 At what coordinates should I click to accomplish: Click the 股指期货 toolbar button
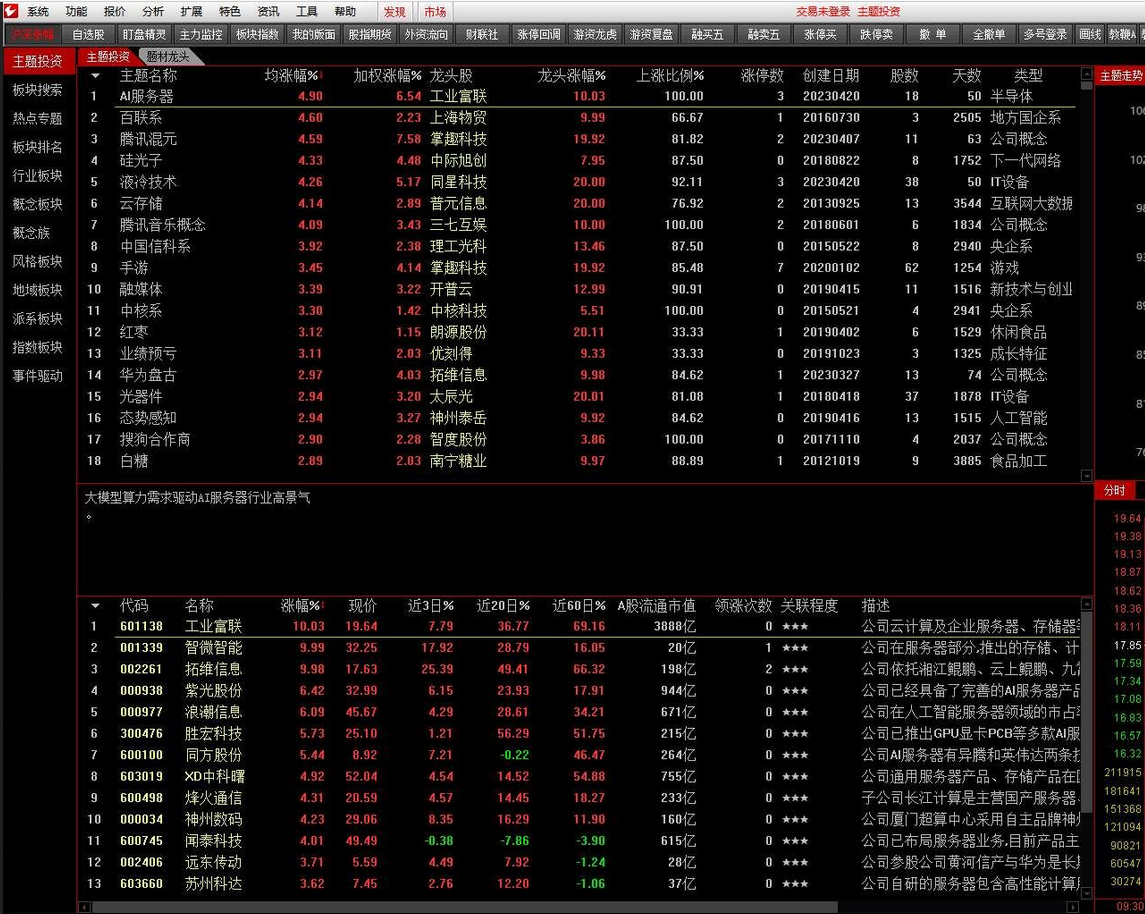pyautogui.click(x=369, y=34)
